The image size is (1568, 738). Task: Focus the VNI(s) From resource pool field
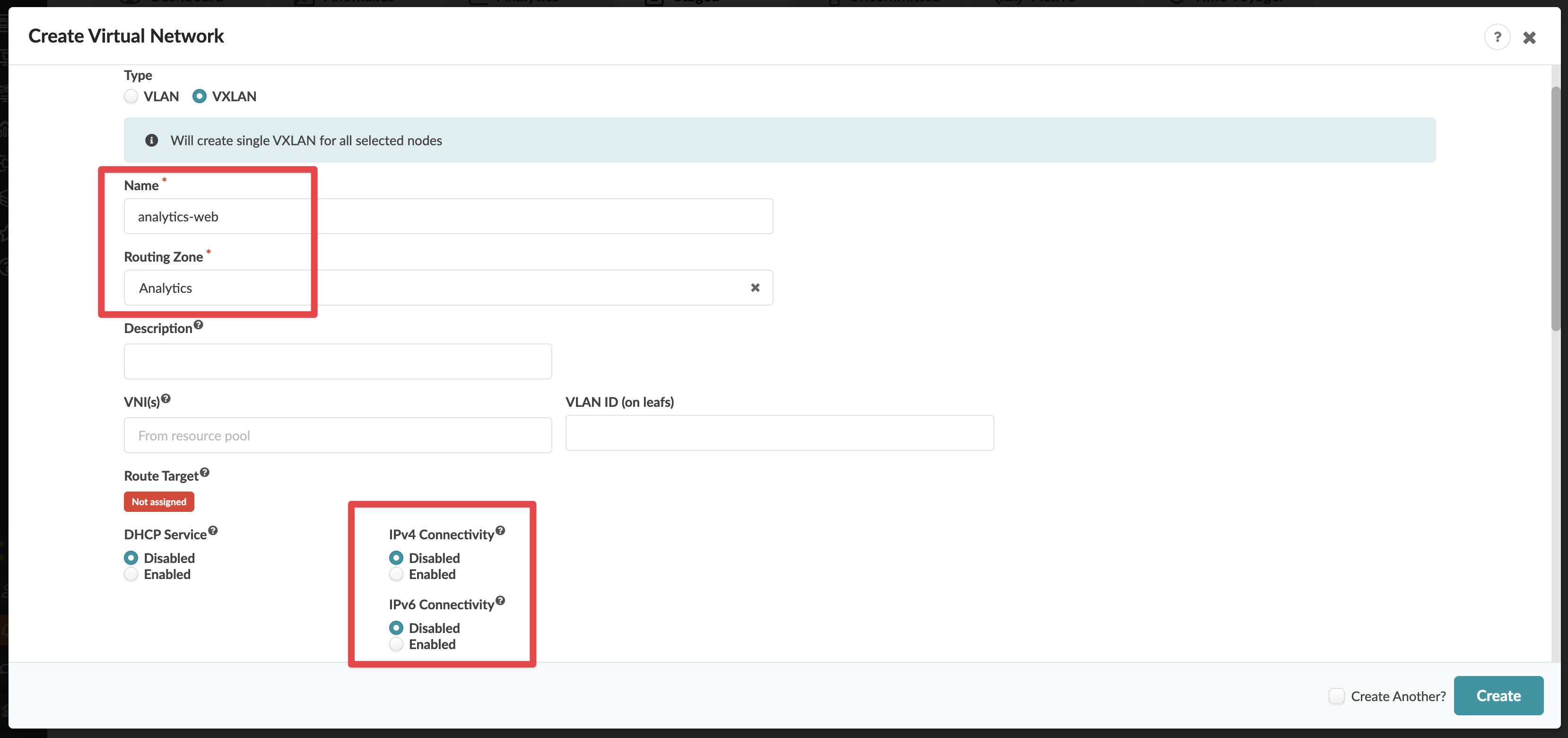click(338, 435)
